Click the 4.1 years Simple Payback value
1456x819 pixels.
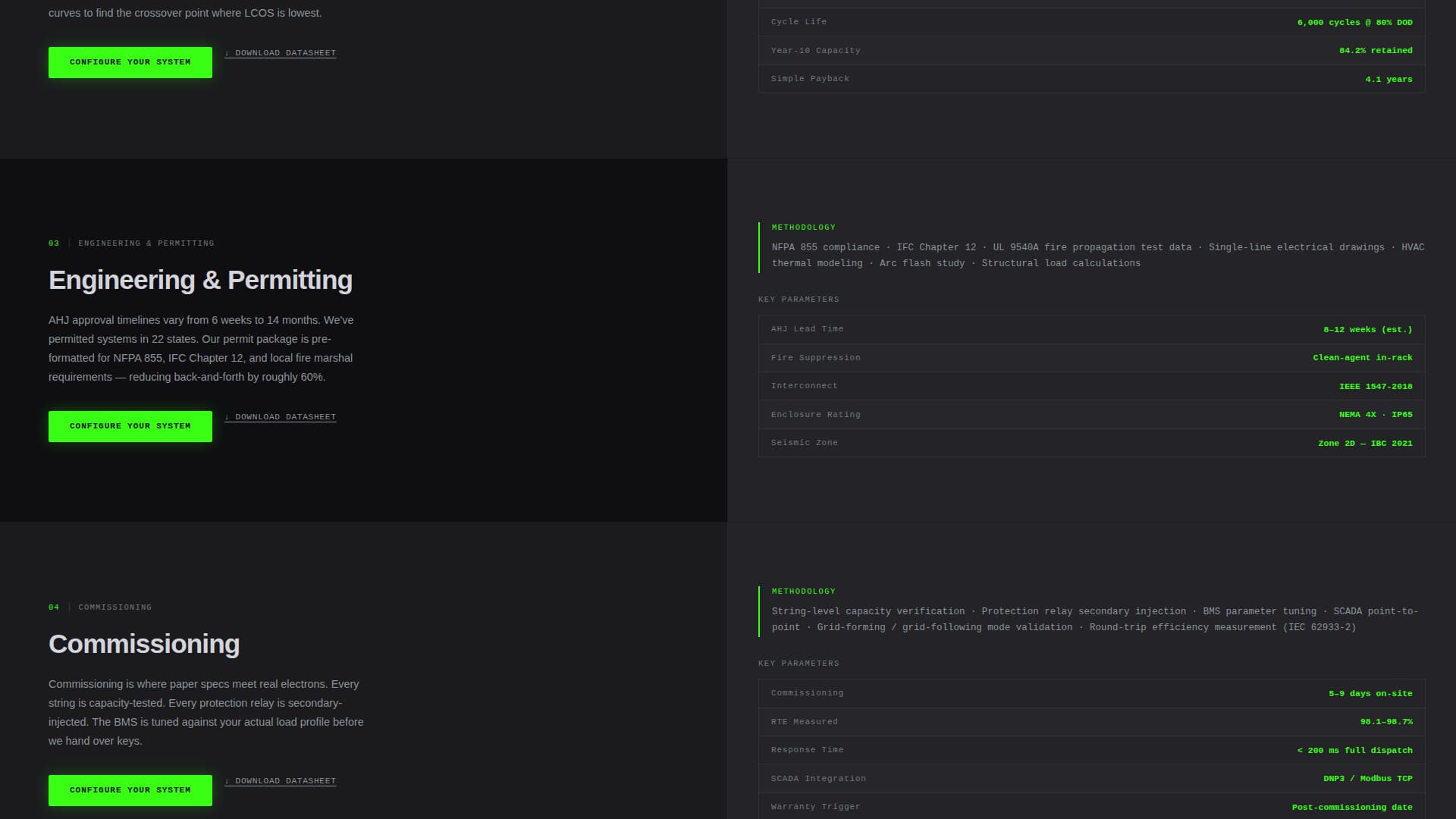point(1389,79)
